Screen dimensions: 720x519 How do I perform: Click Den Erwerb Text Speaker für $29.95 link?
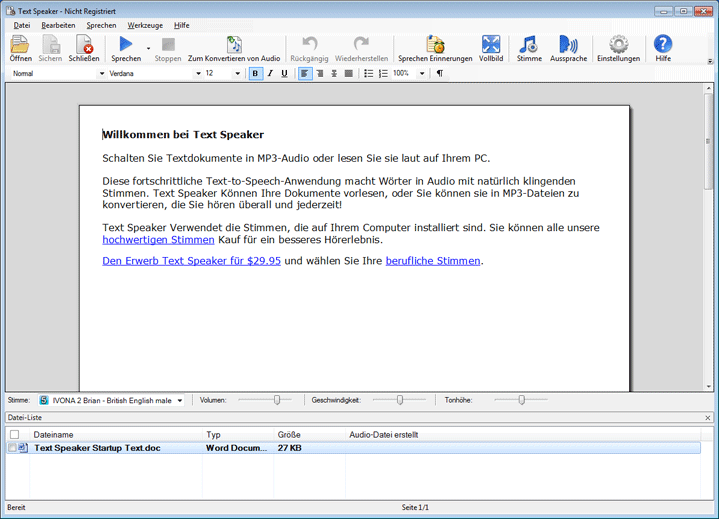(191, 261)
